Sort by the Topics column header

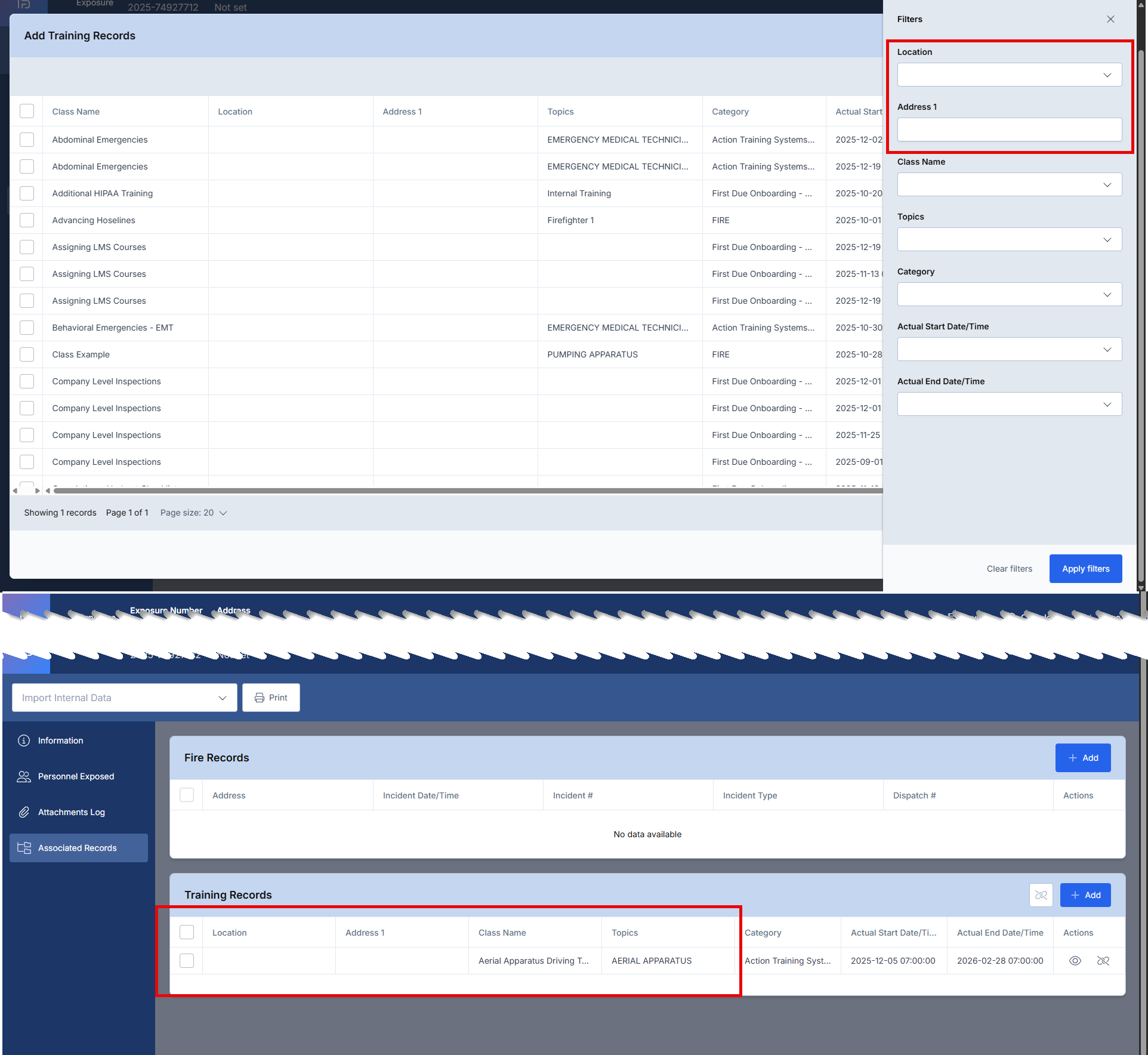click(x=560, y=112)
